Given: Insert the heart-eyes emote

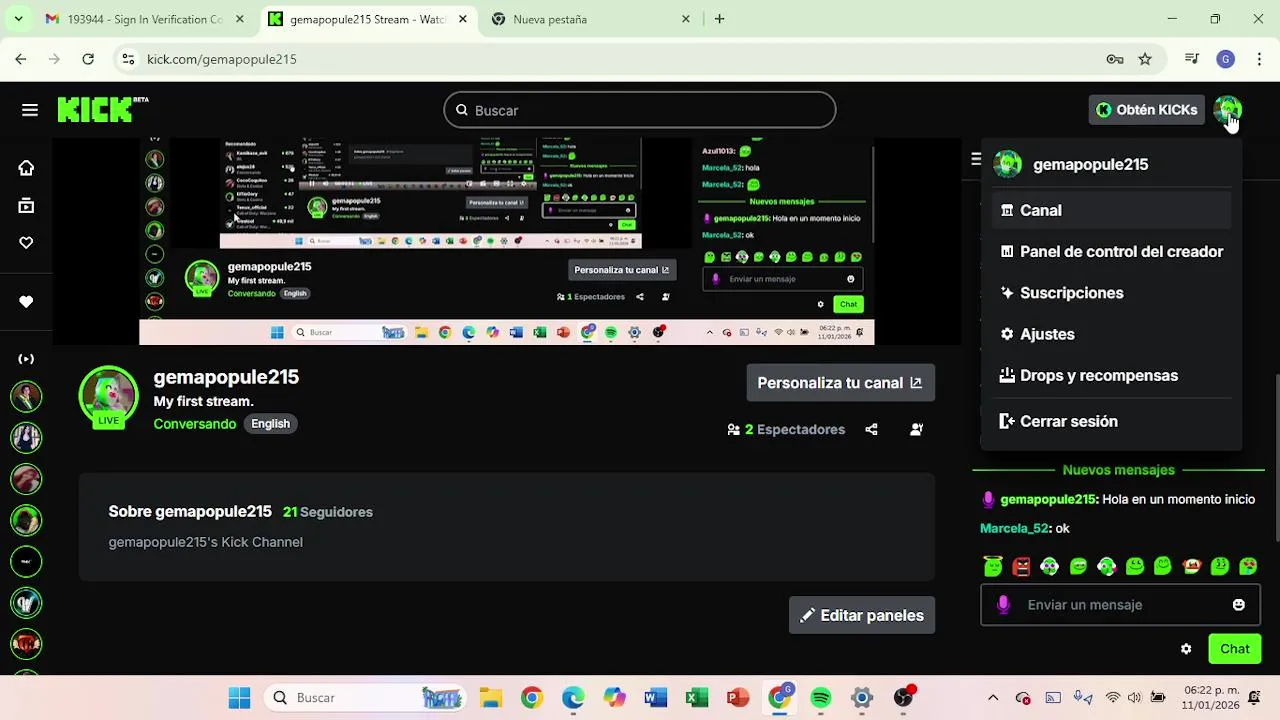Looking at the screenshot, I should tap(1248, 567).
